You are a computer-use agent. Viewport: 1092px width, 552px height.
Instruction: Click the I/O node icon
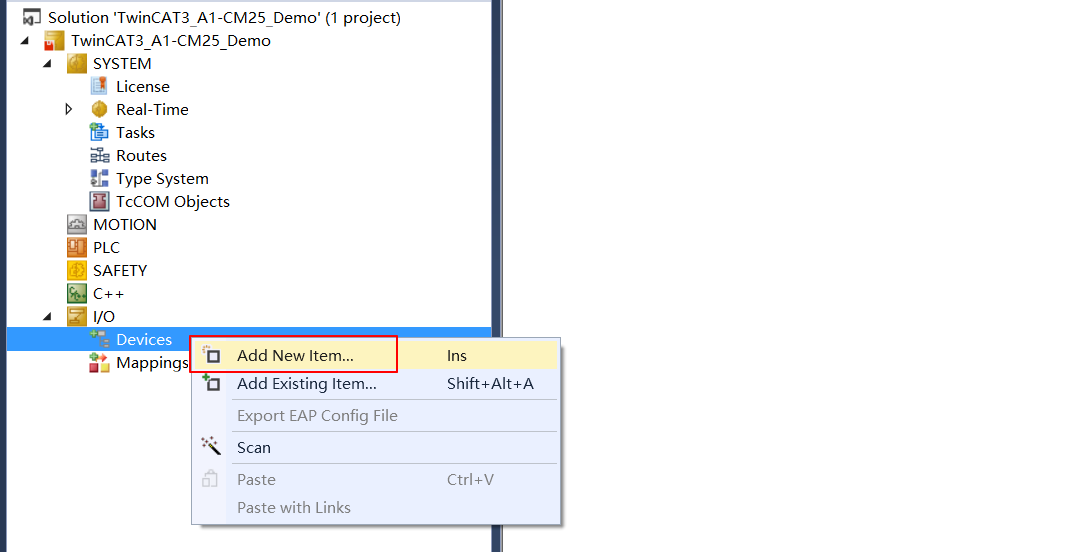pyautogui.click(x=77, y=316)
